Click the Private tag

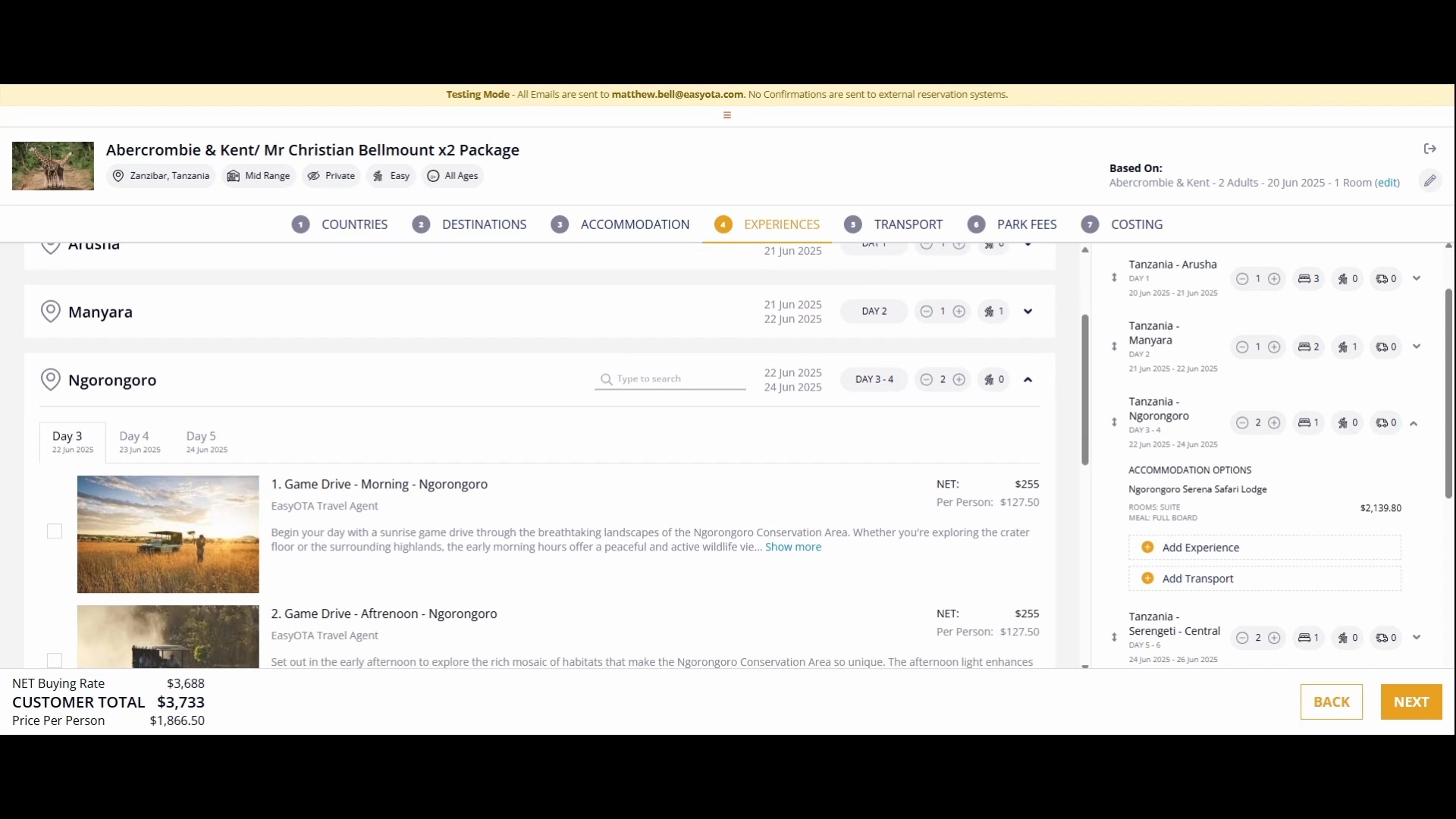tap(331, 176)
